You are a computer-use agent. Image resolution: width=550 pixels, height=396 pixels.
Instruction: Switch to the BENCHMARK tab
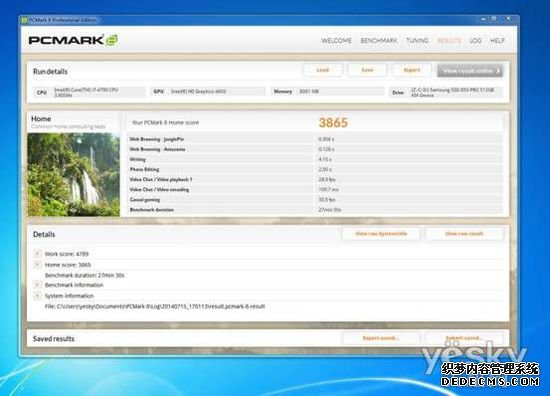point(379,41)
